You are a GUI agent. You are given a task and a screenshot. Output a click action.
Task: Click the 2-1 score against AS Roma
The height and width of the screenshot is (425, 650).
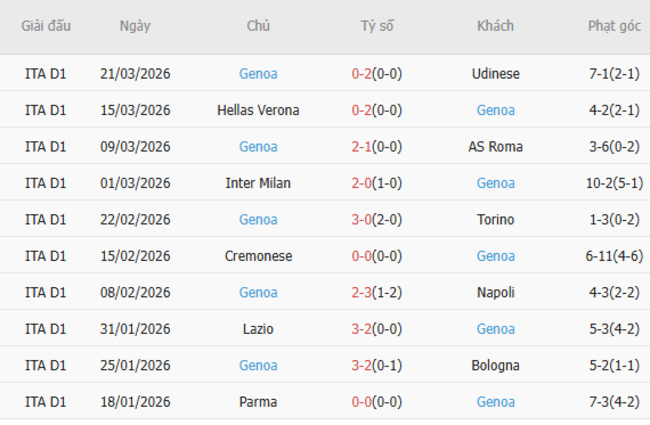(x=362, y=147)
